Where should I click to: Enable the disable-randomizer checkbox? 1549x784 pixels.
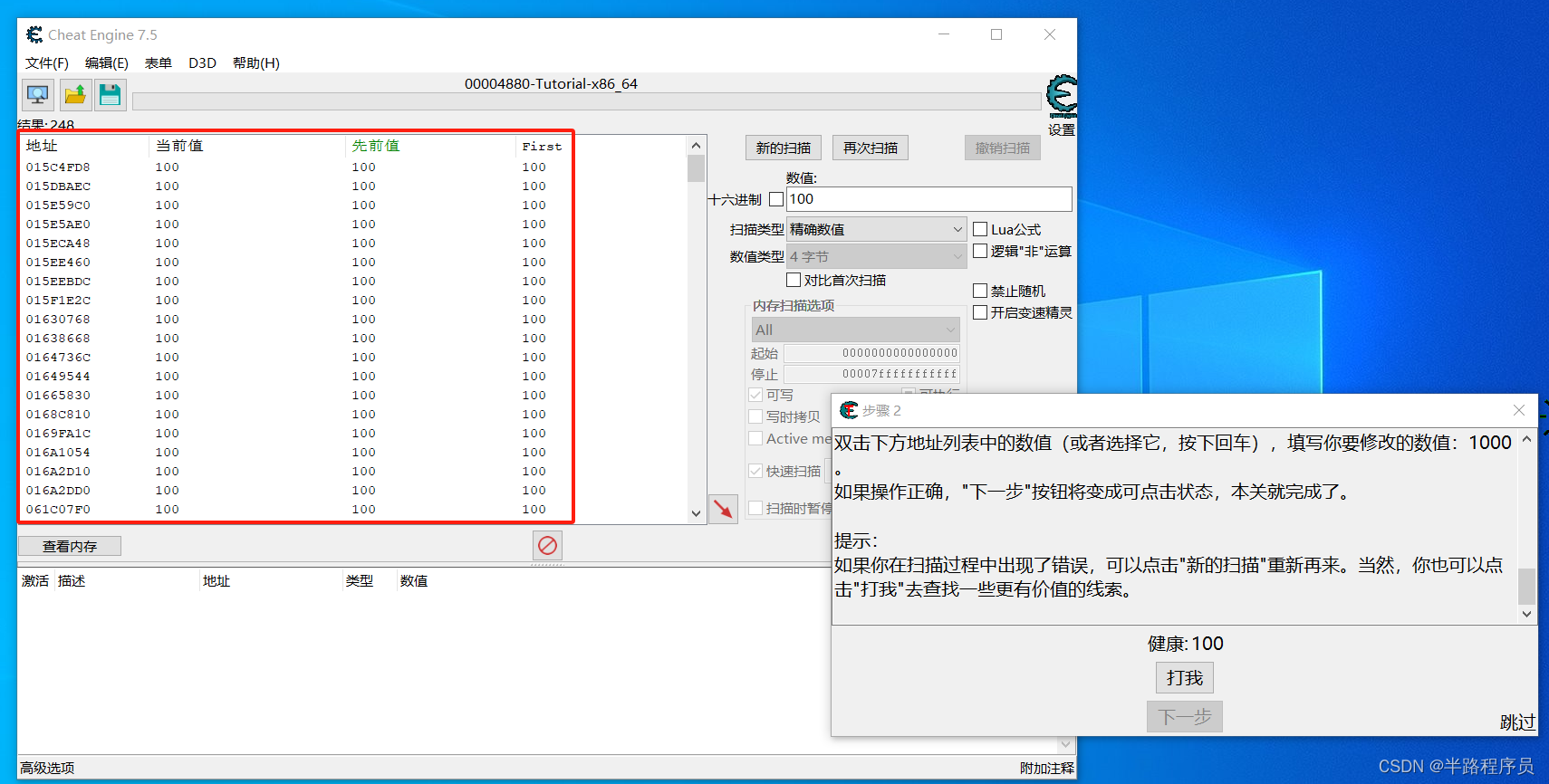[980, 291]
